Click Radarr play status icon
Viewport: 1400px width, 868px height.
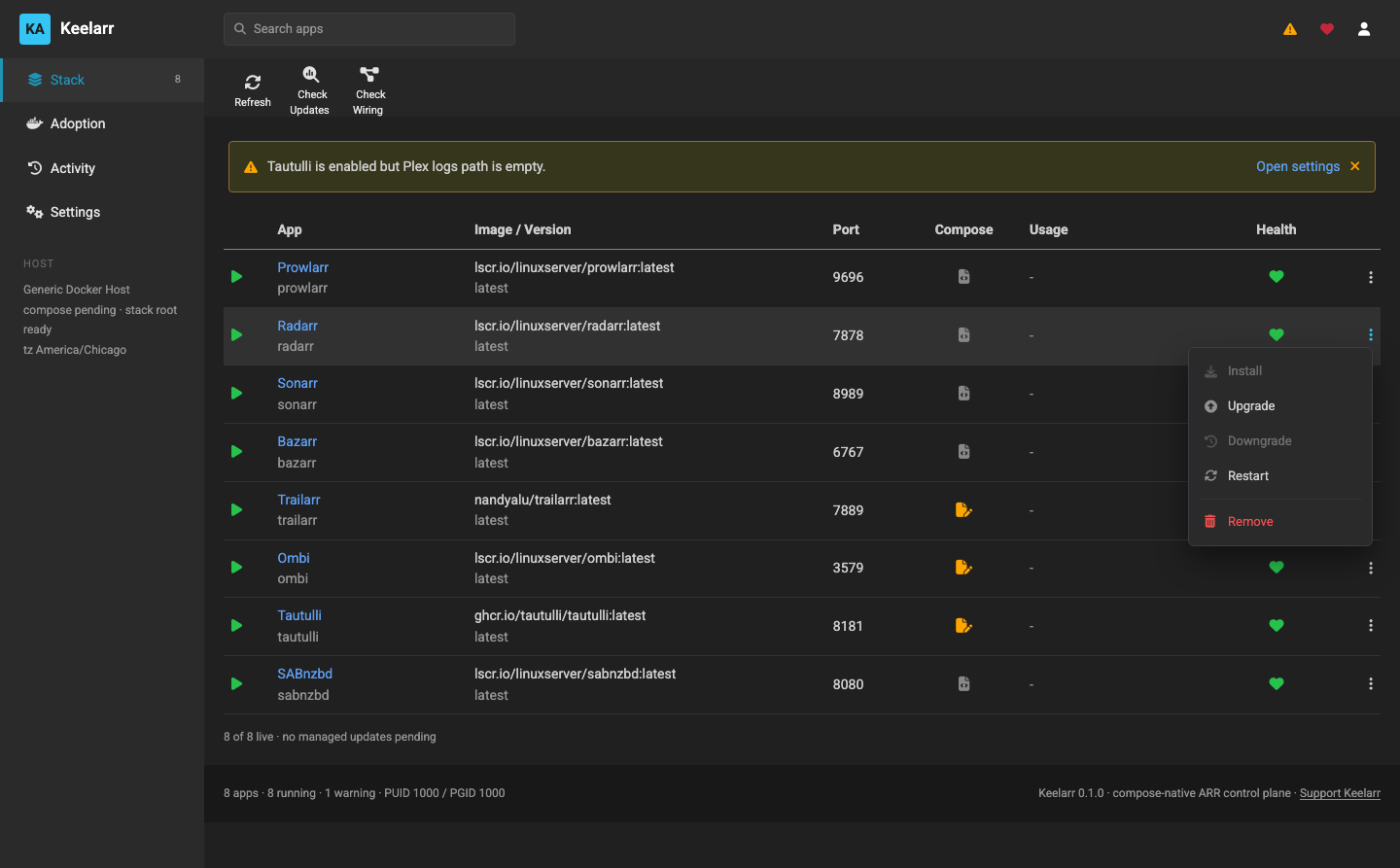[x=236, y=335]
